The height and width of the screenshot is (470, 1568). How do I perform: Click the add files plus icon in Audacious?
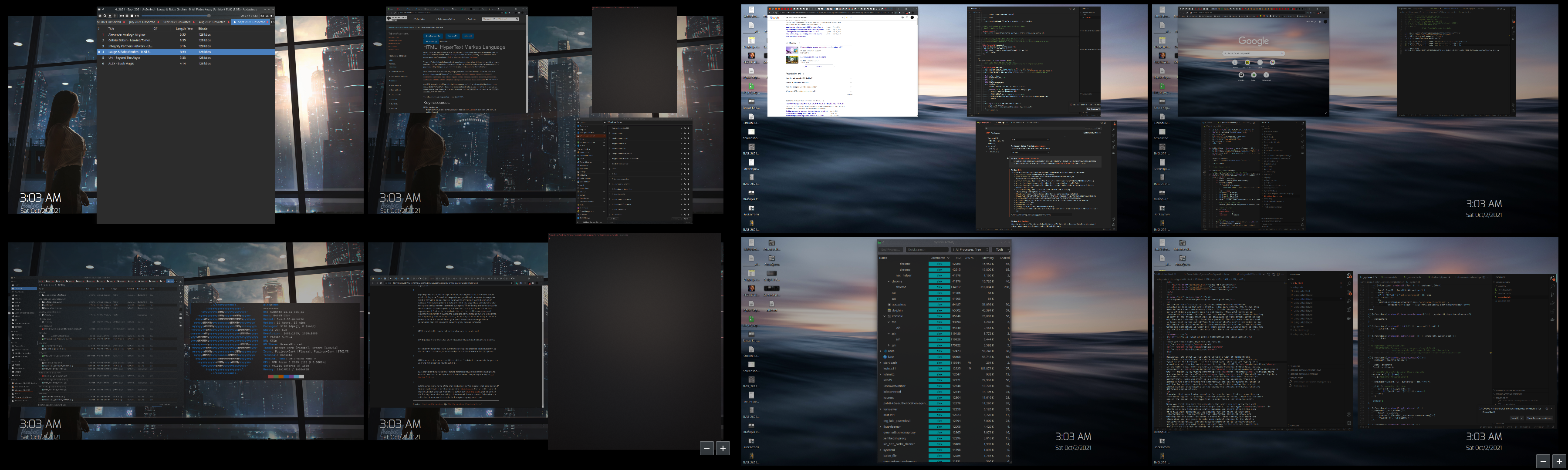pos(115,17)
